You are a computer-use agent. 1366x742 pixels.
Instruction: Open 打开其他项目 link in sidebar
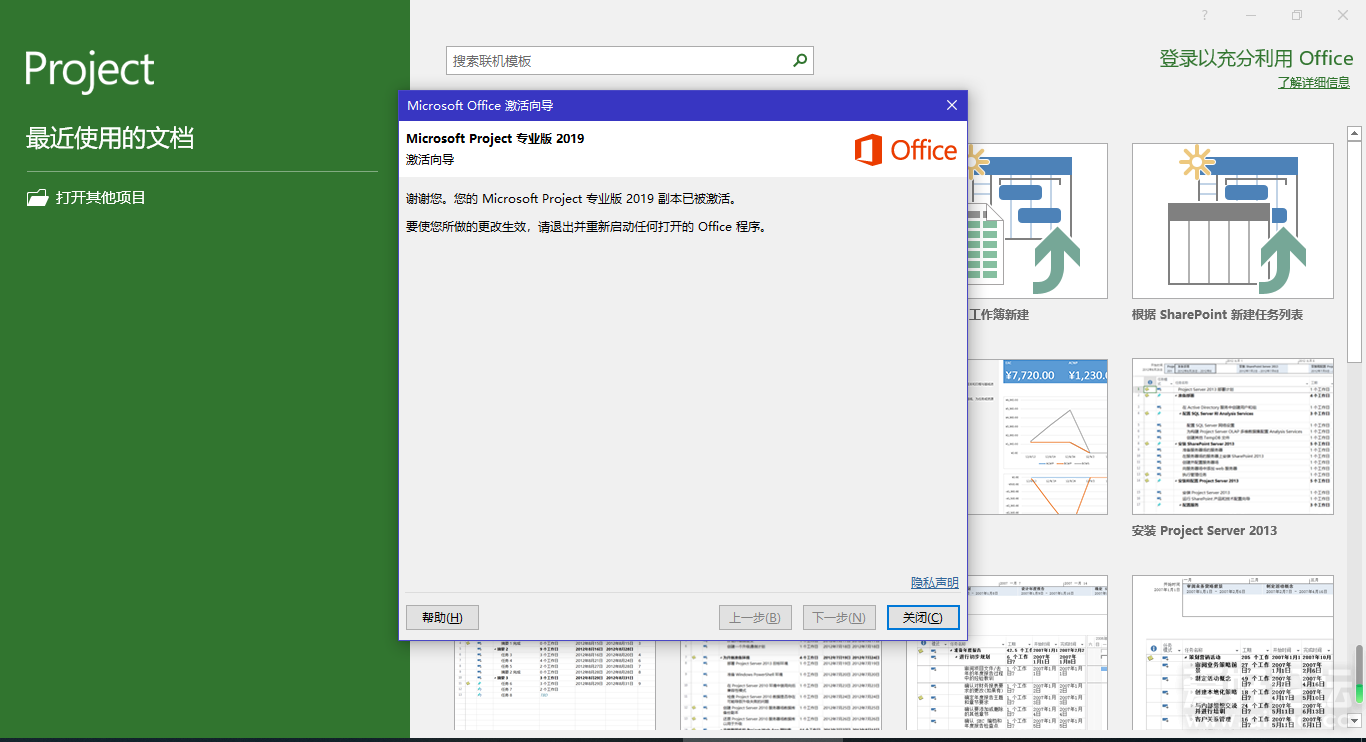click(x=101, y=198)
